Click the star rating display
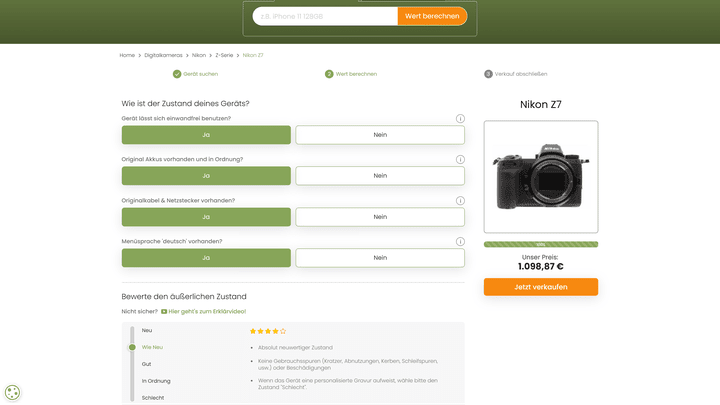 pyautogui.click(x=268, y=331)
